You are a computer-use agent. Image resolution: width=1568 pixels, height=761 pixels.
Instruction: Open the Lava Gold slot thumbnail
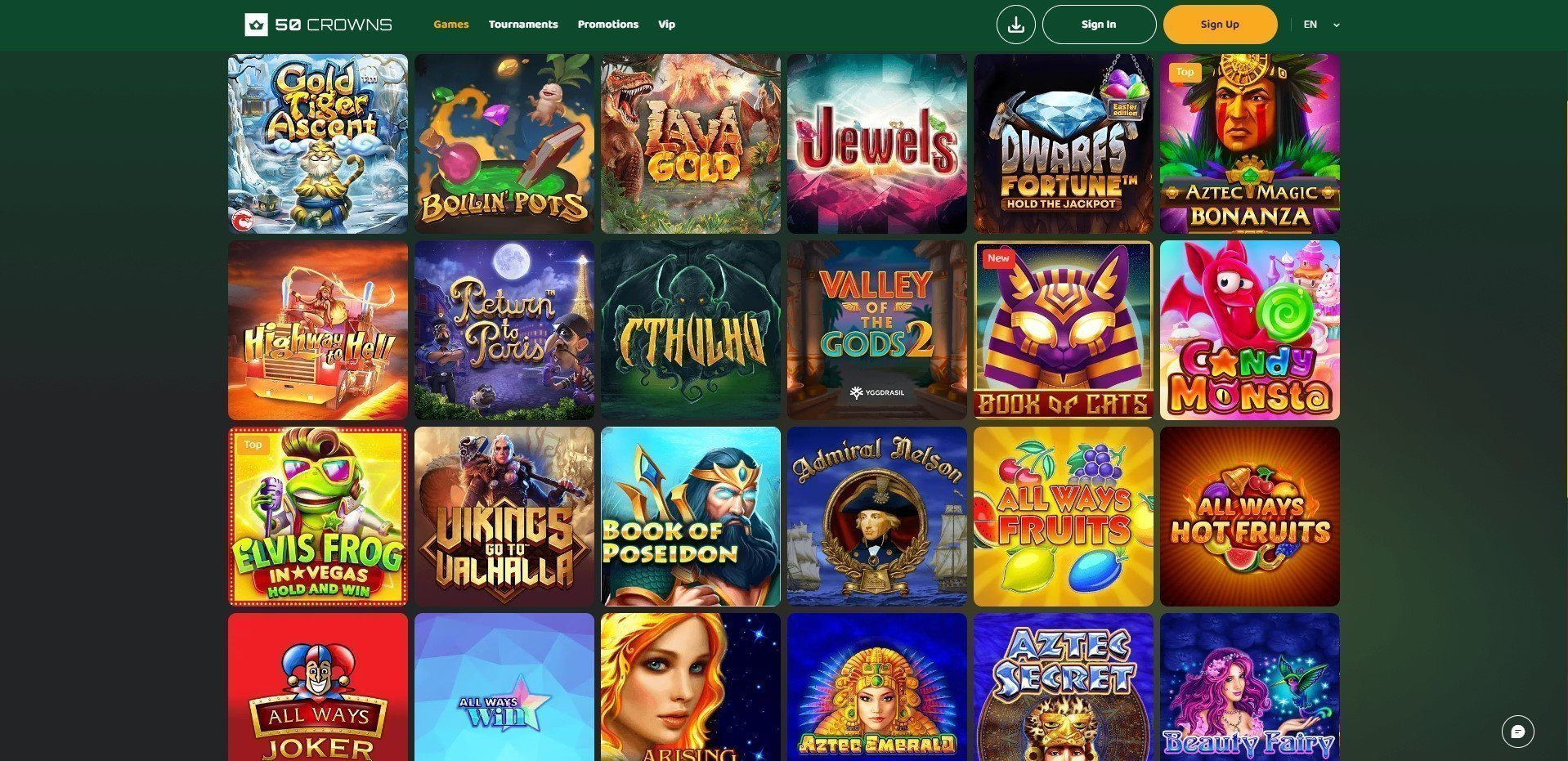(691, 144)
